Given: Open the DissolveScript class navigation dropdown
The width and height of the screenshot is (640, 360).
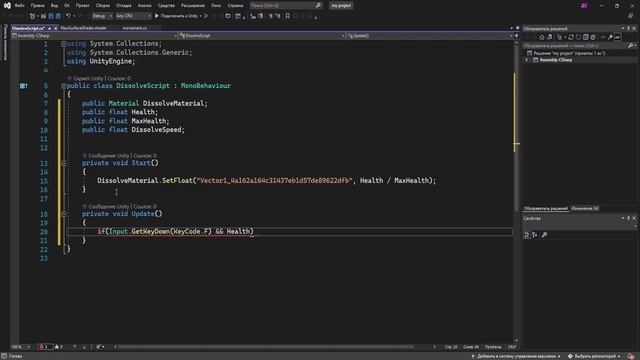Looking at the screenshot, I should (262, 36).
